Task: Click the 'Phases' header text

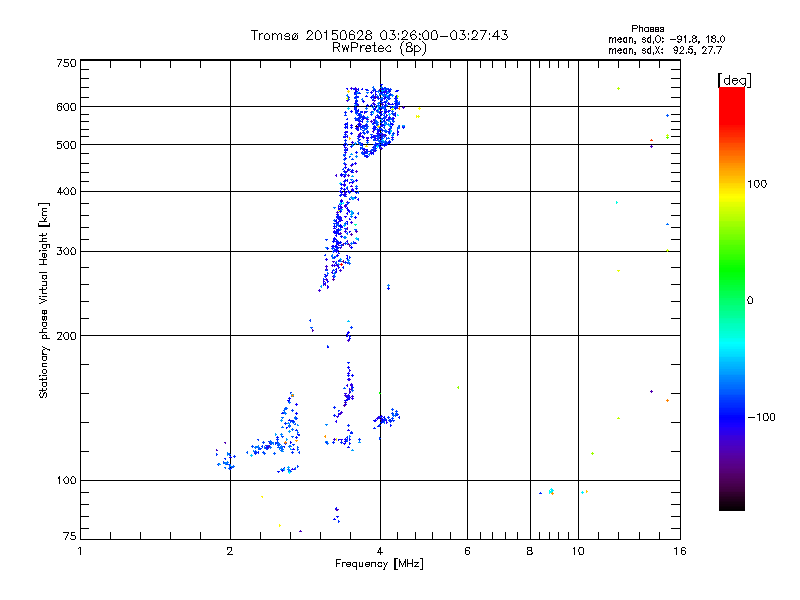Action: [x=647, y=29]
